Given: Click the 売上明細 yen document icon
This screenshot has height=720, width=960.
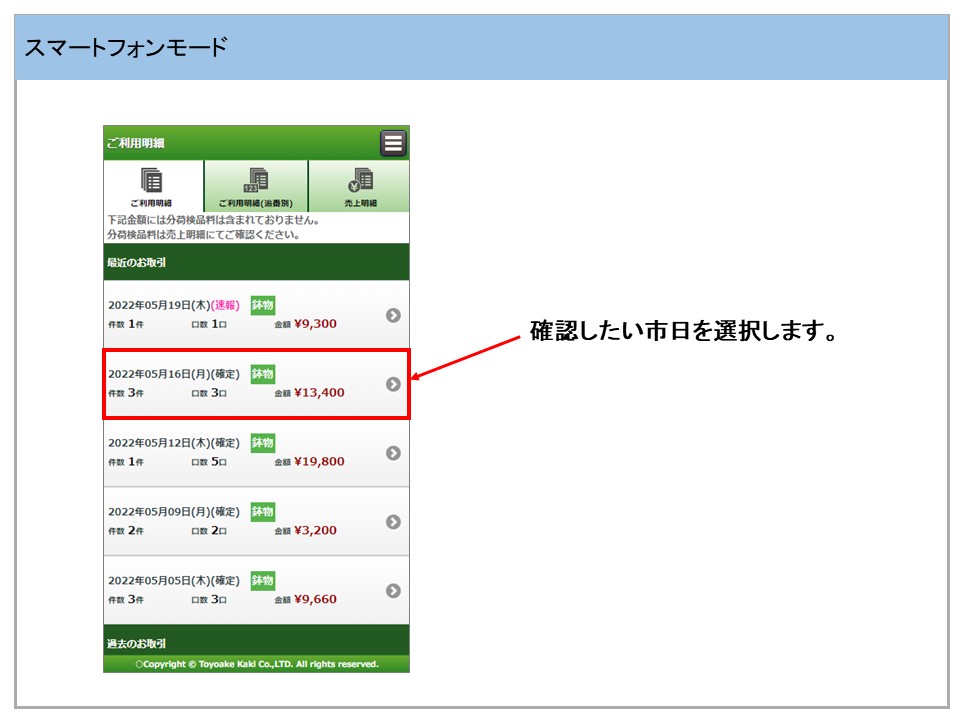Looking at the screenshot, I should point(360,180).
